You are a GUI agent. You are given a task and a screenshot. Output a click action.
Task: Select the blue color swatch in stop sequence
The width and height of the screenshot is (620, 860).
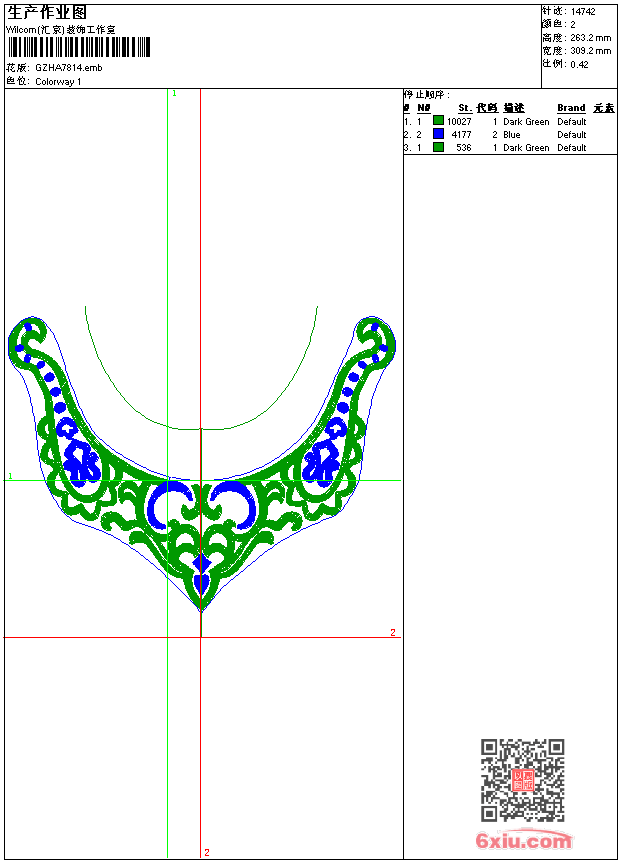pos(438,134)
